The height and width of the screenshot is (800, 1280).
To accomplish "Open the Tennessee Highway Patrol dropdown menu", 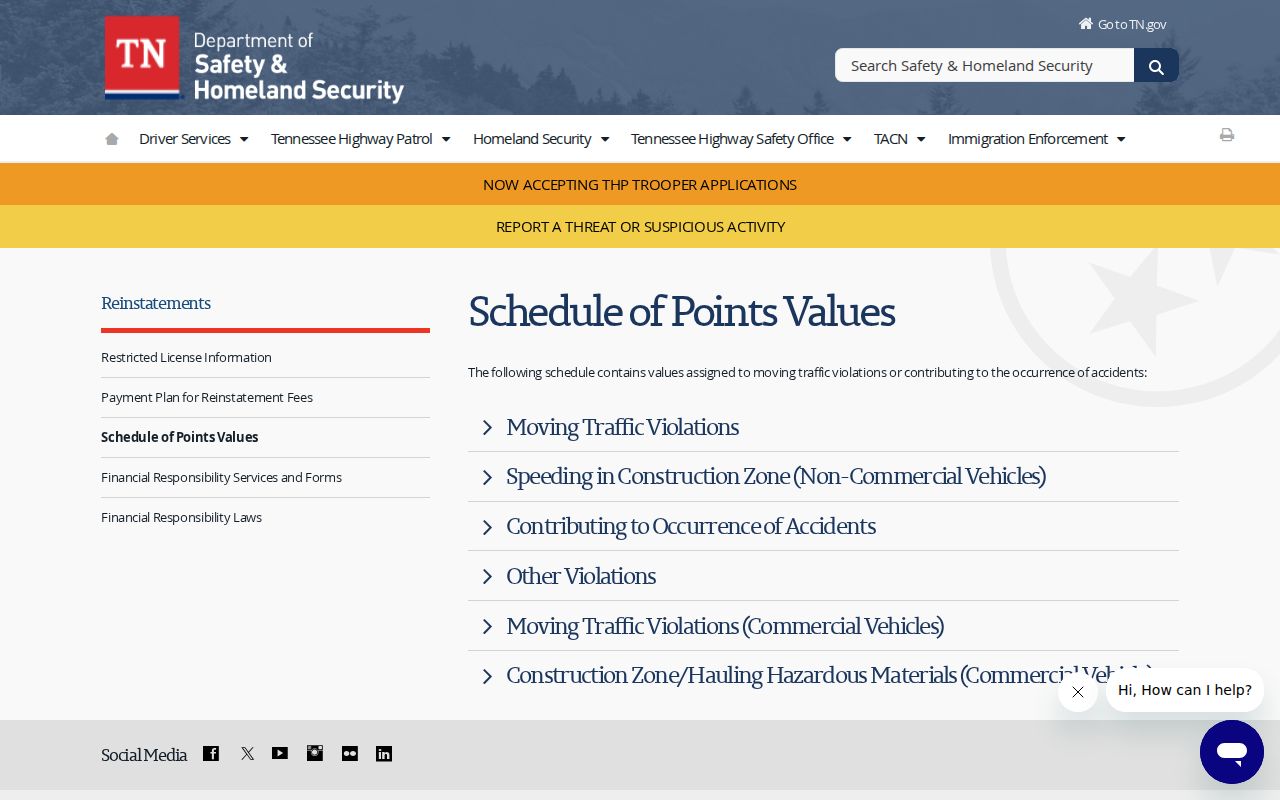I will tap(361, 139).
